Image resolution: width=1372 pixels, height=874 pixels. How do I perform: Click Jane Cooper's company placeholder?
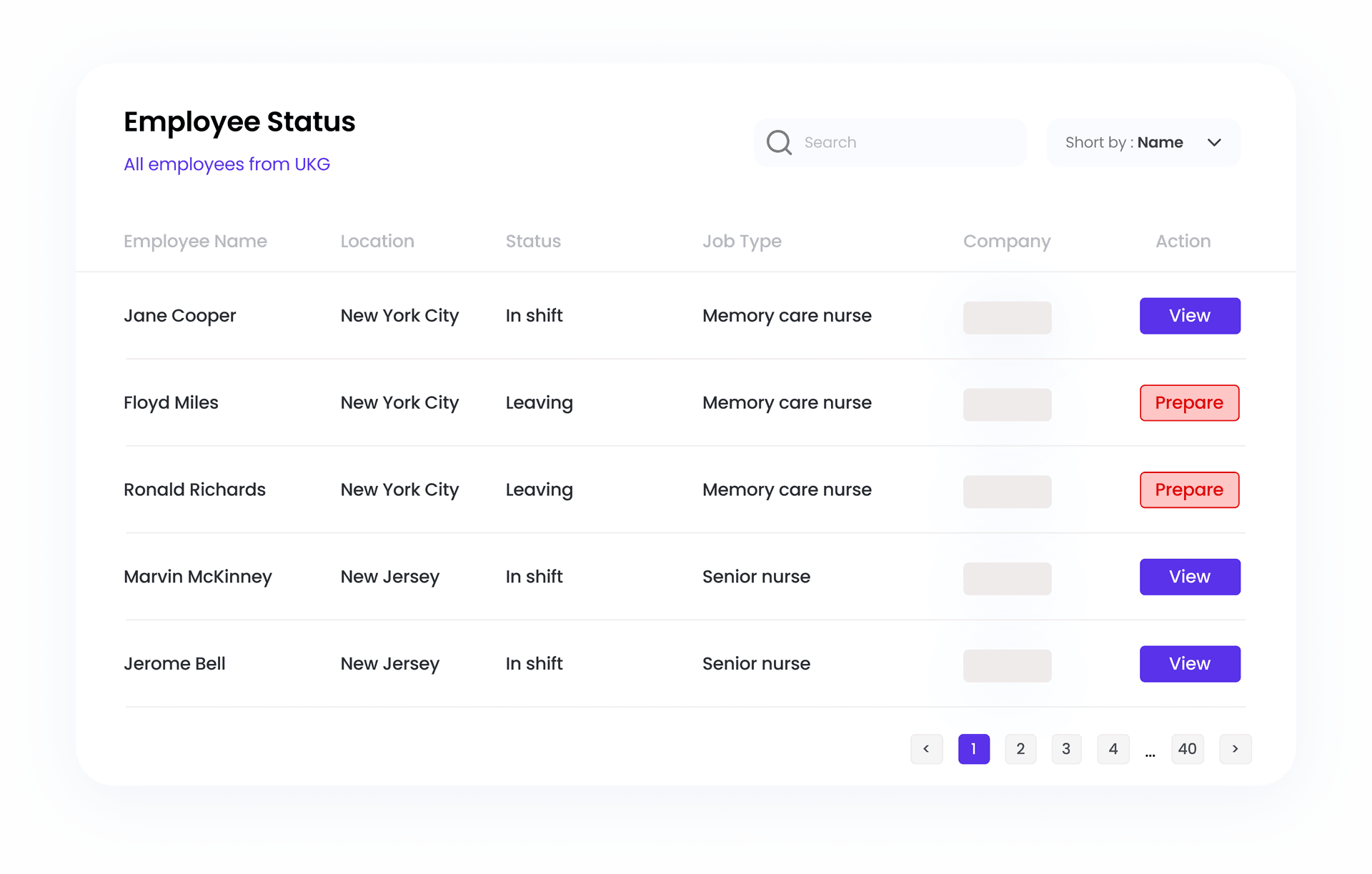pos(1007,317)
